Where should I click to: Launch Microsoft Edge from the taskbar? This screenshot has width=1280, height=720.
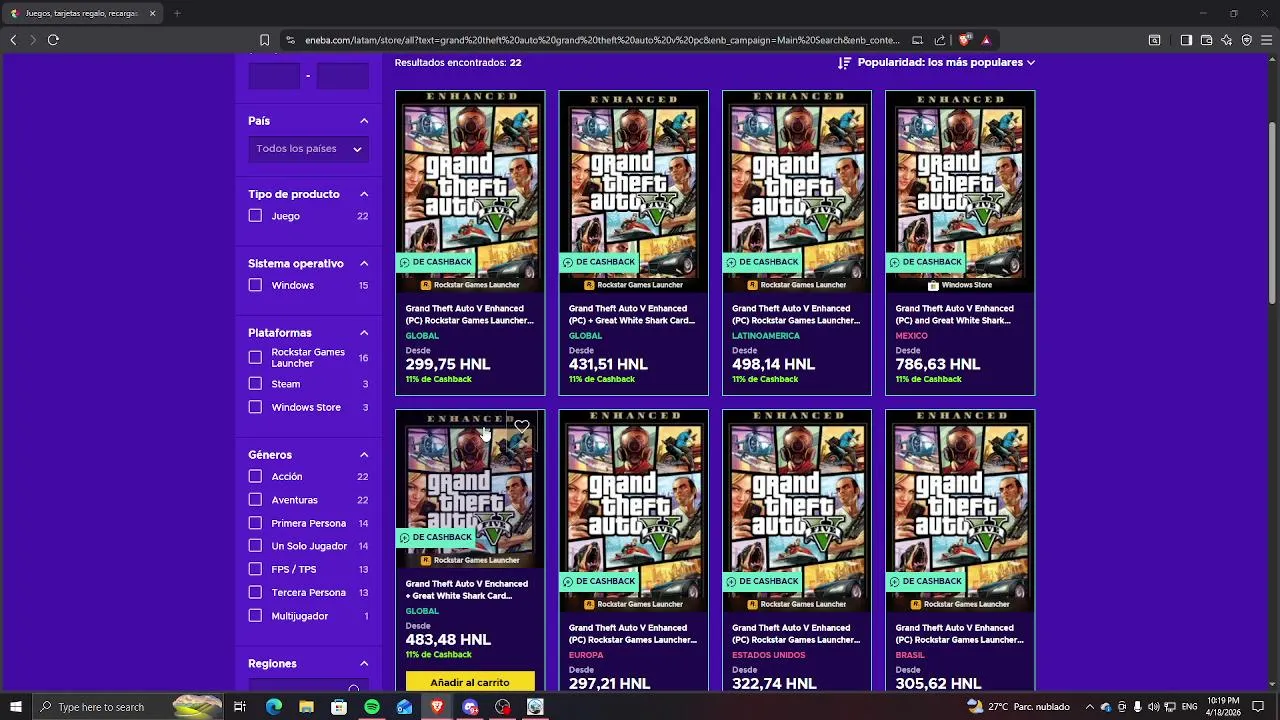[x=273, y=707]
